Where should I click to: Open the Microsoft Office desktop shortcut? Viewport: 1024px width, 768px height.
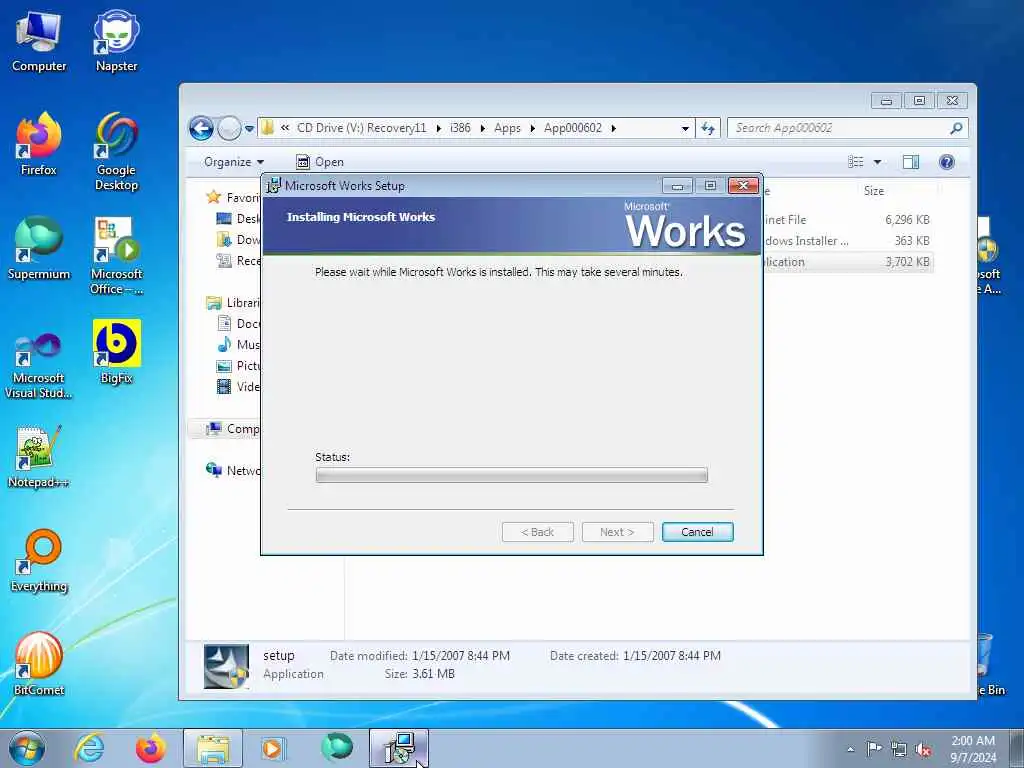[116, 256]
